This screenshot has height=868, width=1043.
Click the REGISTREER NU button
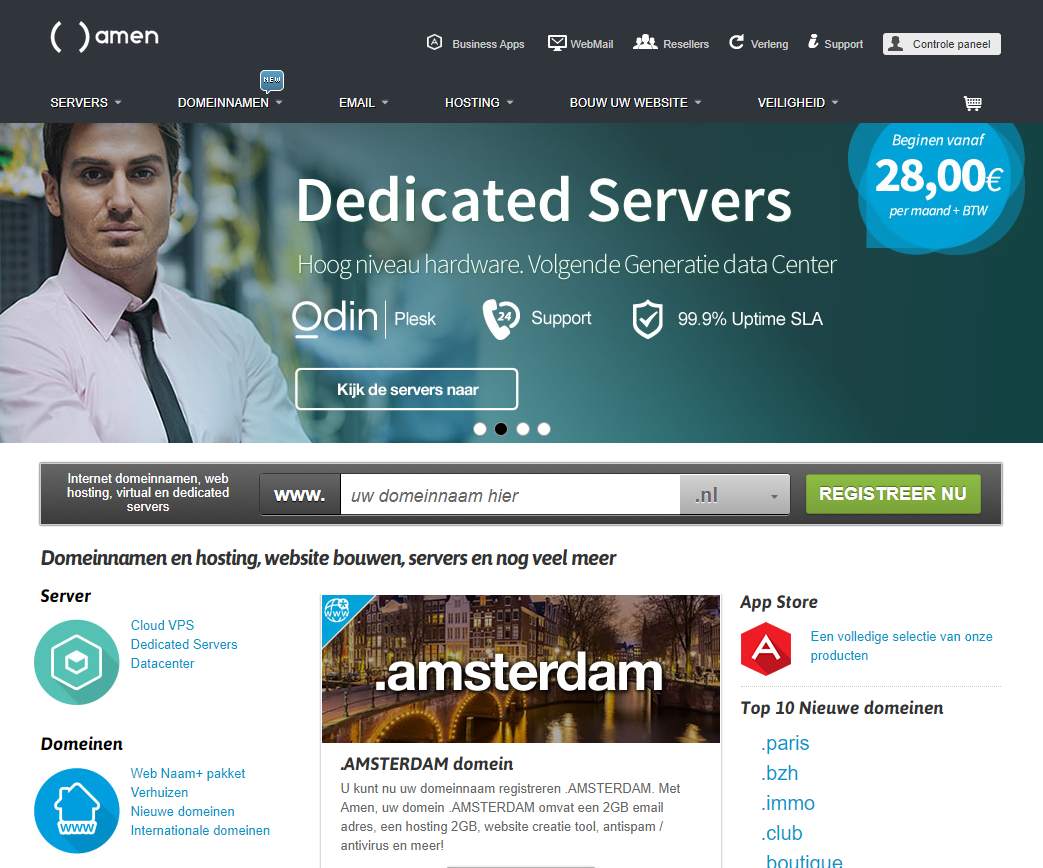coord(893,494)
